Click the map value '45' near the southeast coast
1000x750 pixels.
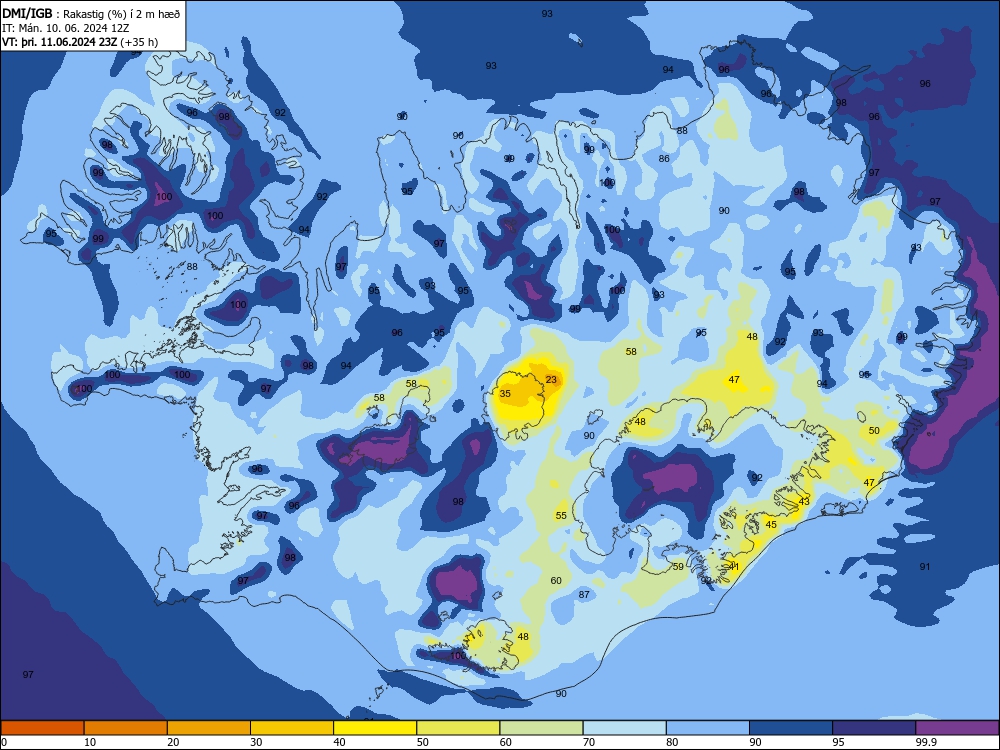pyautogui.click(x=772, y=524)
